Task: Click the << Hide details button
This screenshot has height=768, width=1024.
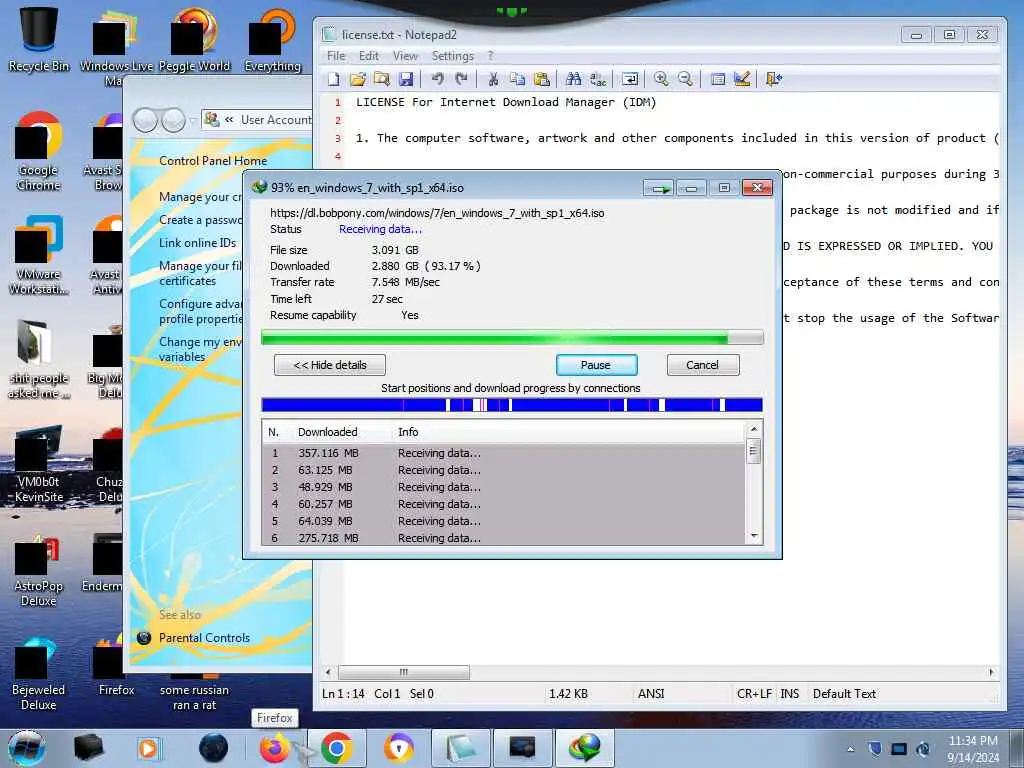Action: tap(330, 365)
